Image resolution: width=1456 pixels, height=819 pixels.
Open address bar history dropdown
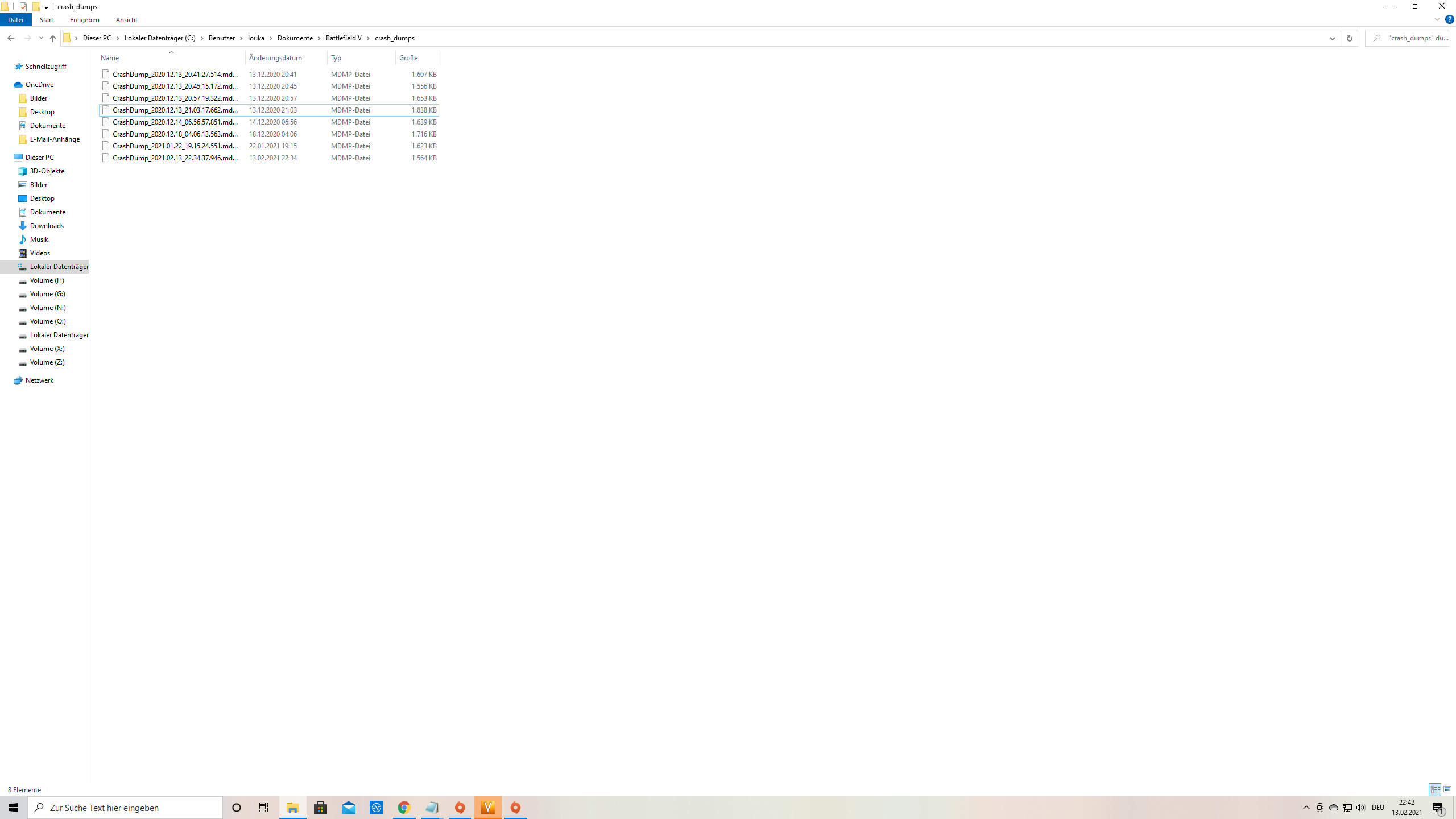pos(1332,38)
